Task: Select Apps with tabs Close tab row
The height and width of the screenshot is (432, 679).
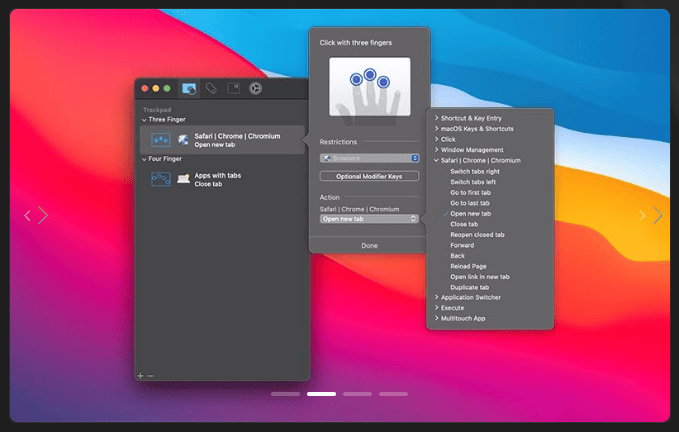Action: [x=222, y=179]
